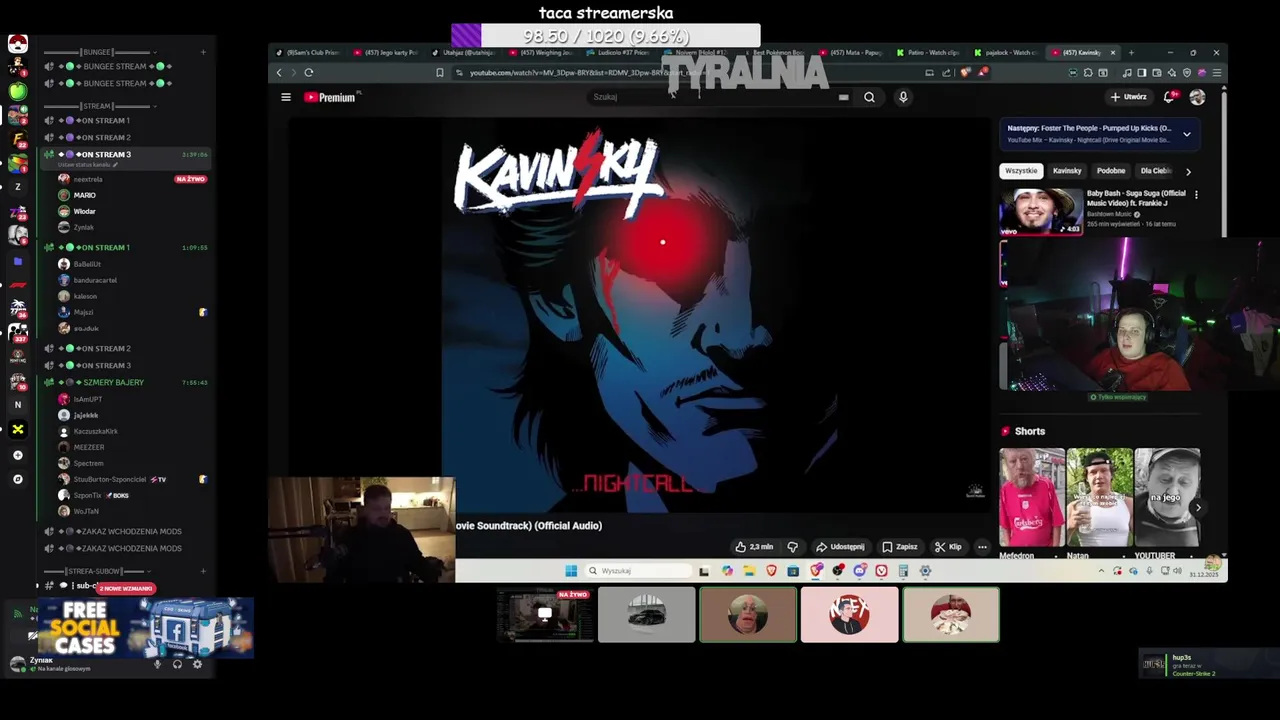Viewport: 1280px width, 720px height.
Task: Select user neextrela in voice channel
Action: (88, 179)
